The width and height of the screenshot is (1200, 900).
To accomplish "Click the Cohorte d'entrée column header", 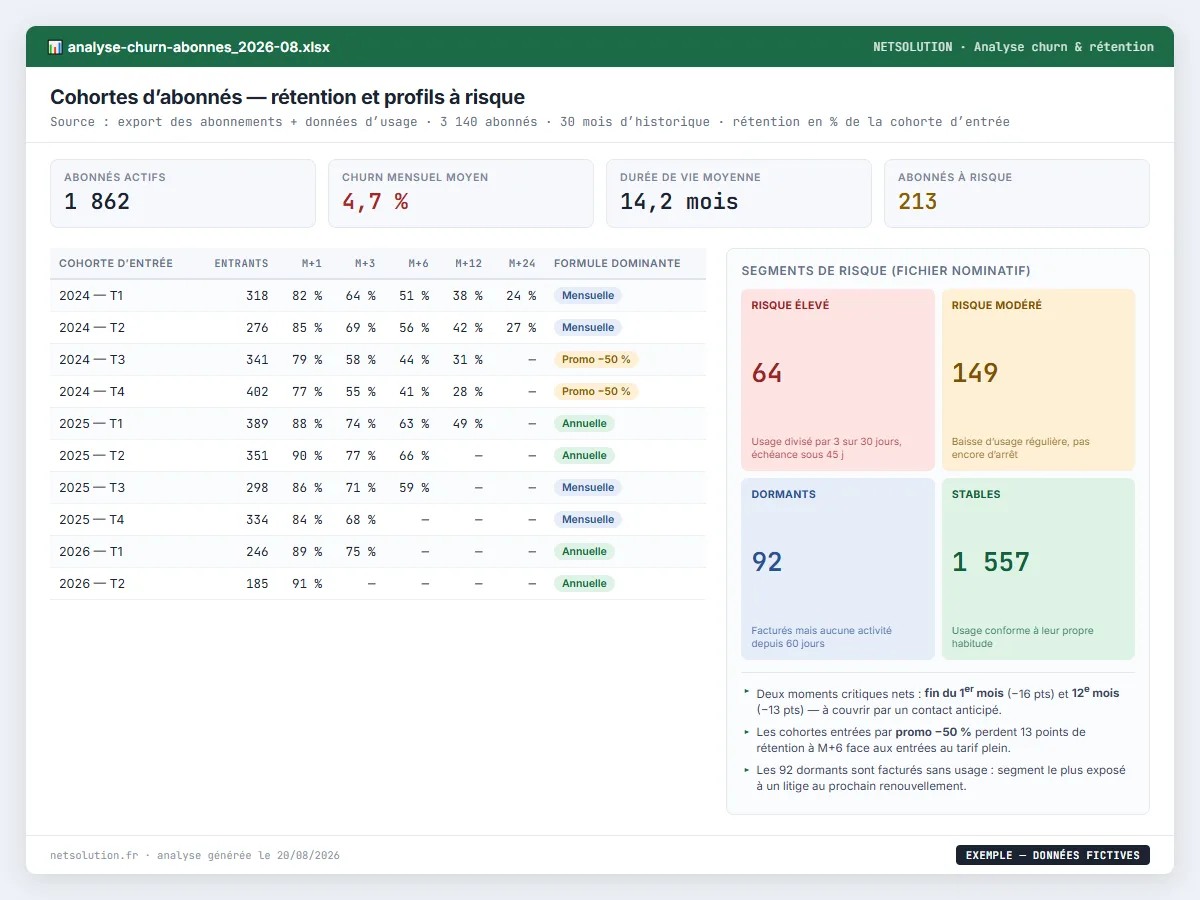I will coord(116,264).
